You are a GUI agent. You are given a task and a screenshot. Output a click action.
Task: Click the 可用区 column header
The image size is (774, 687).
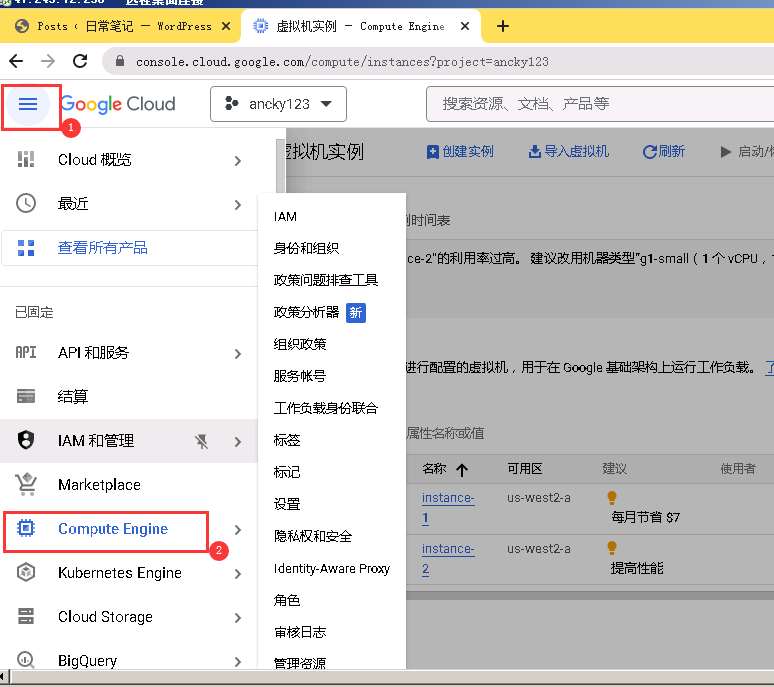pos(524,469)
